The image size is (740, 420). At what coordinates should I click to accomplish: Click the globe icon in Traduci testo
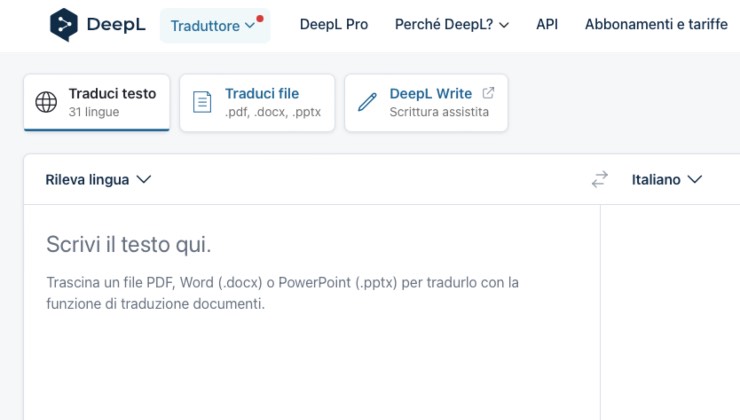pos(46,102)
